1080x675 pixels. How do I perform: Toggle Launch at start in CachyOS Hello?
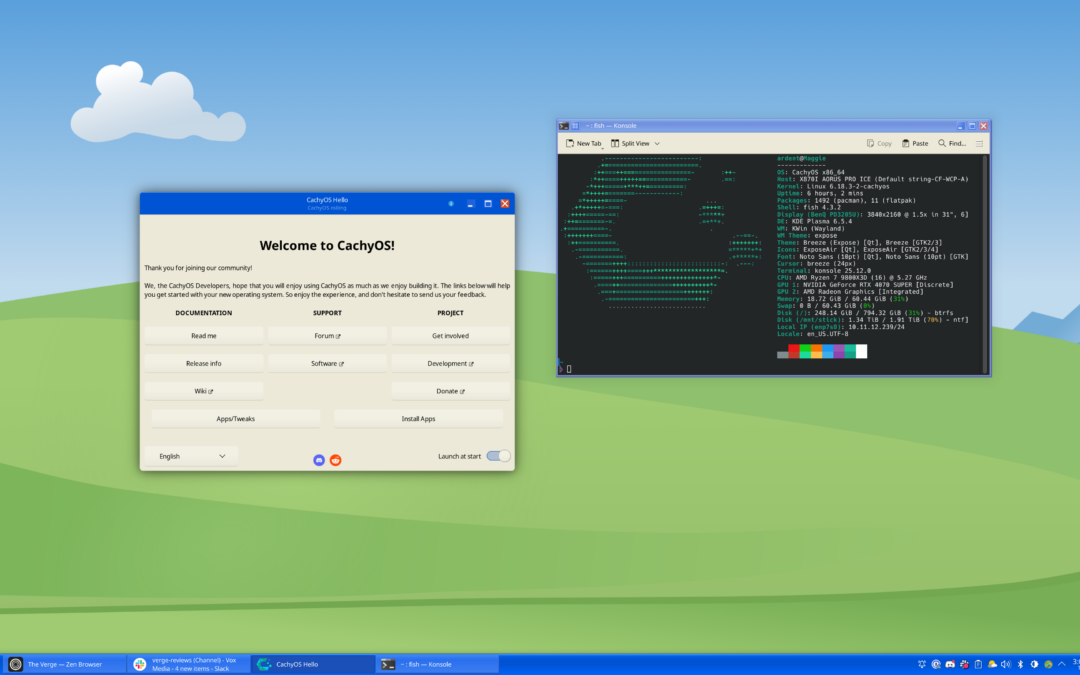tap(497, 455)
